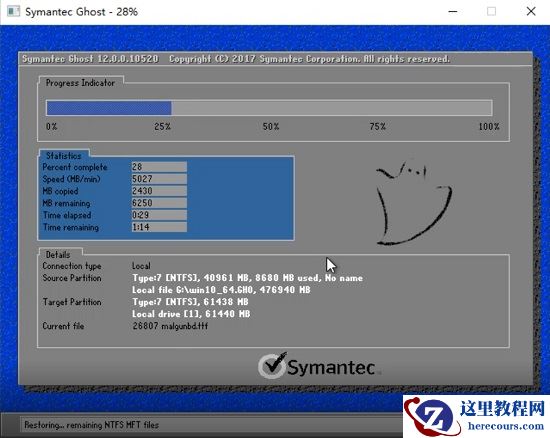Click the ghost mascot drawing
Screen dimensions: 550x438
pos(414,203)
